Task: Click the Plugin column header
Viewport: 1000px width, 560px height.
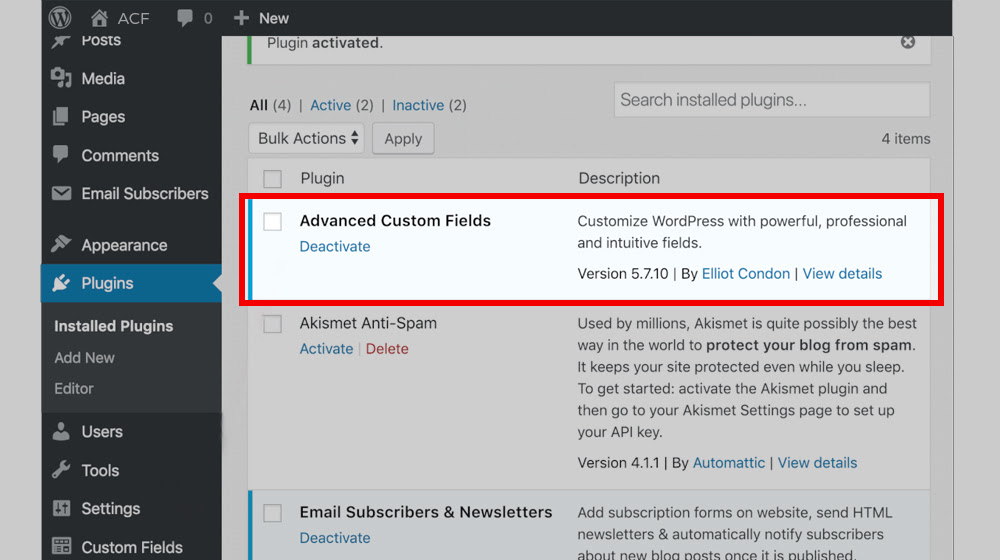Action: coord(322,178)
